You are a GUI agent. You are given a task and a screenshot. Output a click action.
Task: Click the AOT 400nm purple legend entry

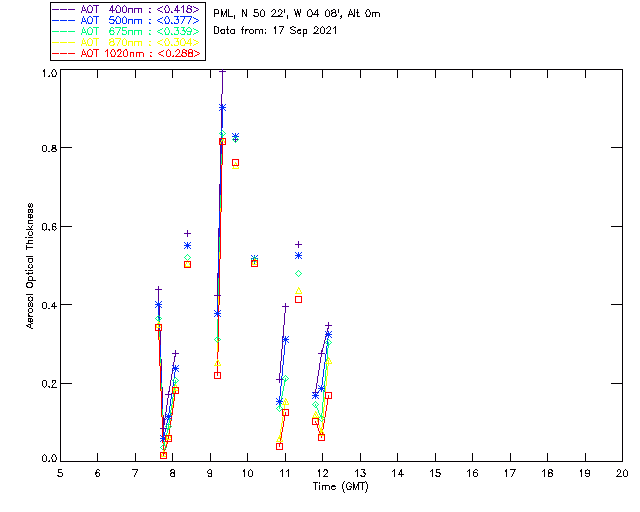click(126, 9)
